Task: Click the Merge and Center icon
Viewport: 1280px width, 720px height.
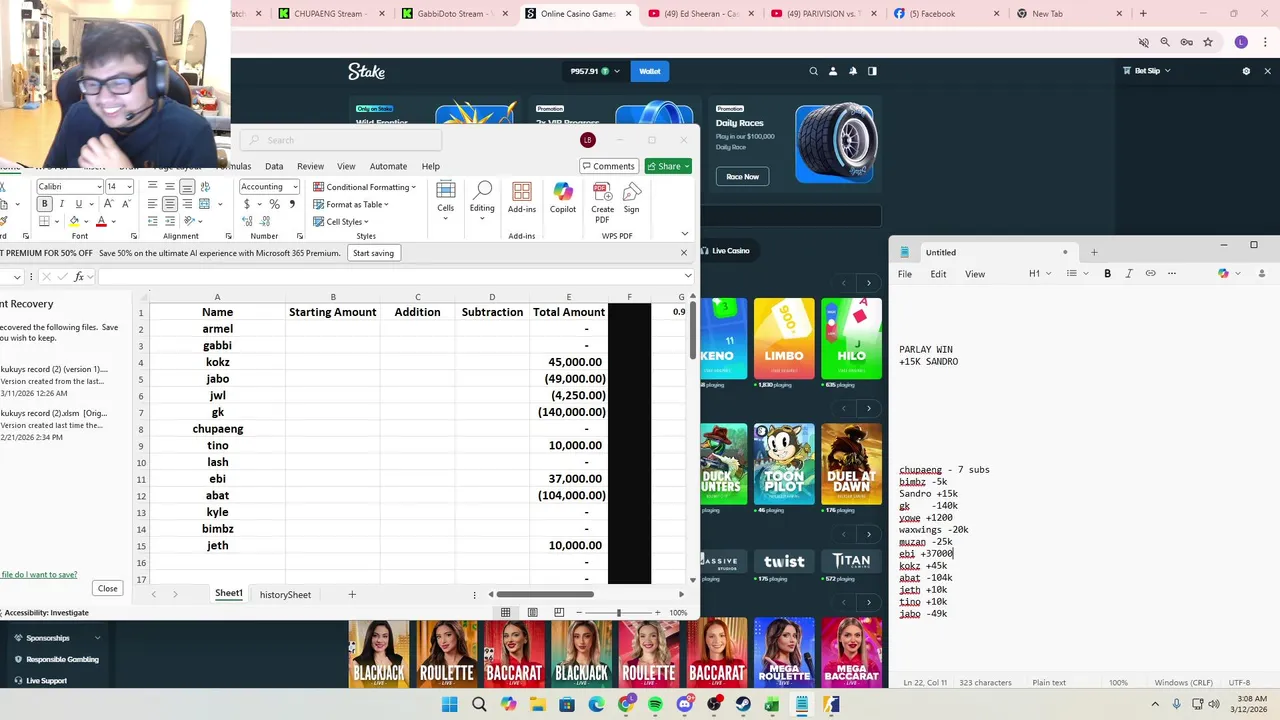Action: 204,204
